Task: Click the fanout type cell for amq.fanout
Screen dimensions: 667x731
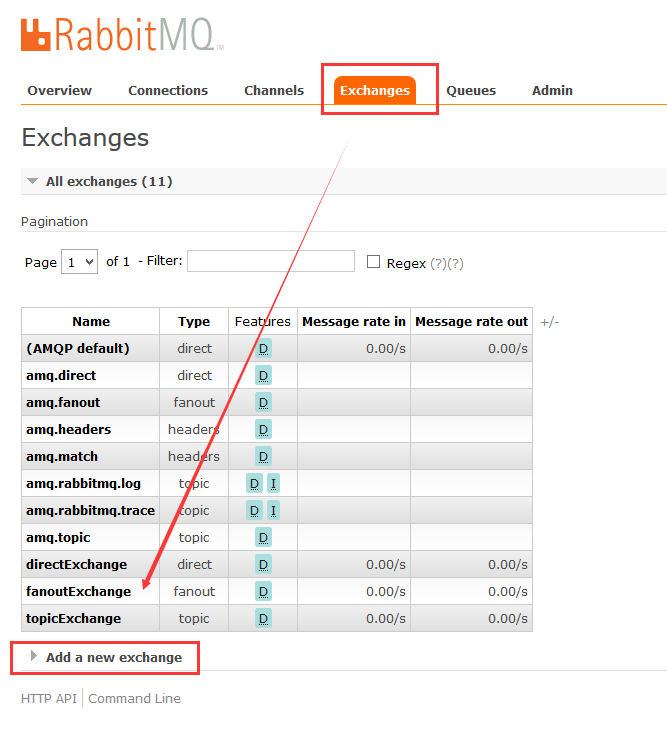Action: [194, 402]
